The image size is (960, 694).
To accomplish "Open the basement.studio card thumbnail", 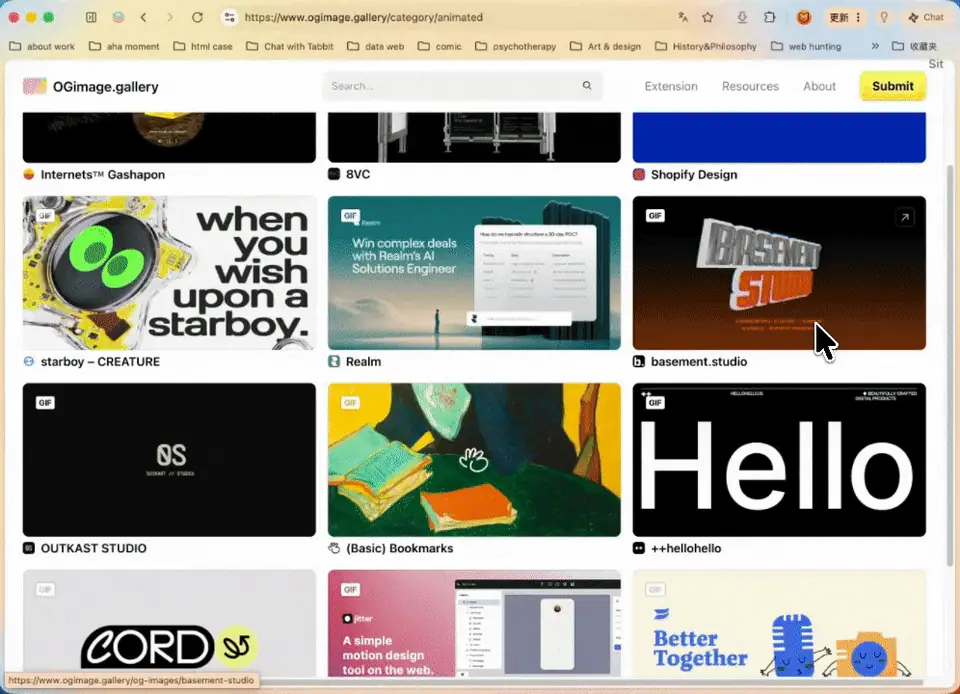I will (779, 273).
